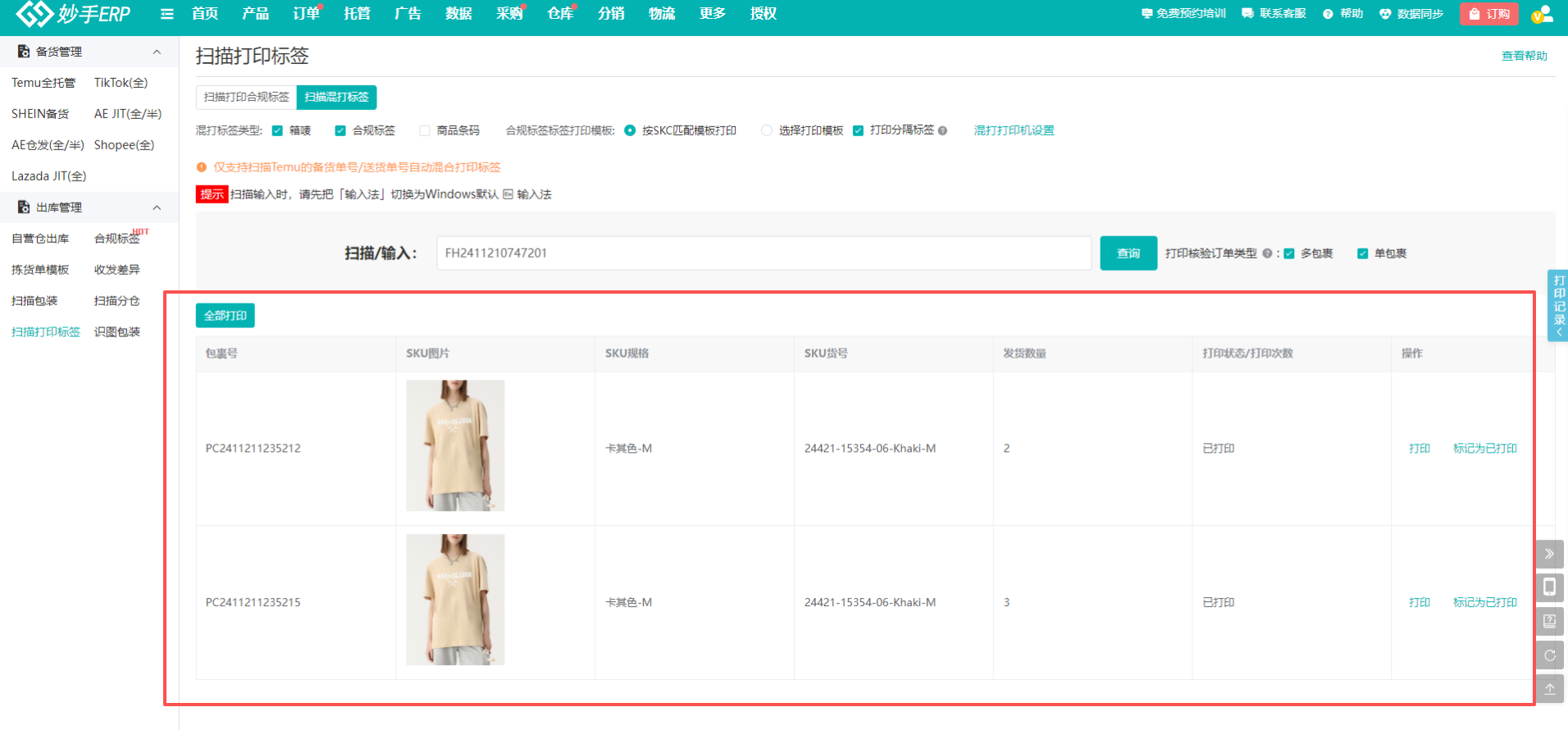Select 按SKC匹配模板打印 radio button
This screenshot has width=1568, height=730.
630,130
